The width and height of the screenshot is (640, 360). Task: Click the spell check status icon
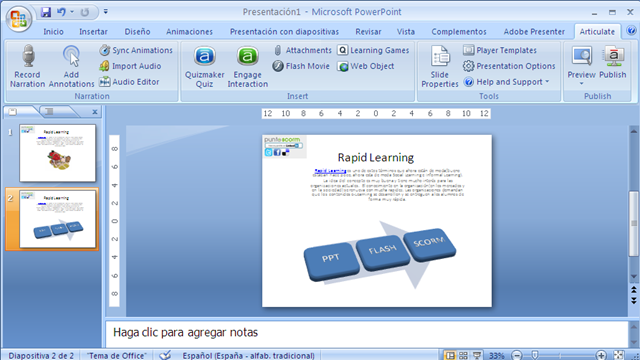(x=165, y=355)
